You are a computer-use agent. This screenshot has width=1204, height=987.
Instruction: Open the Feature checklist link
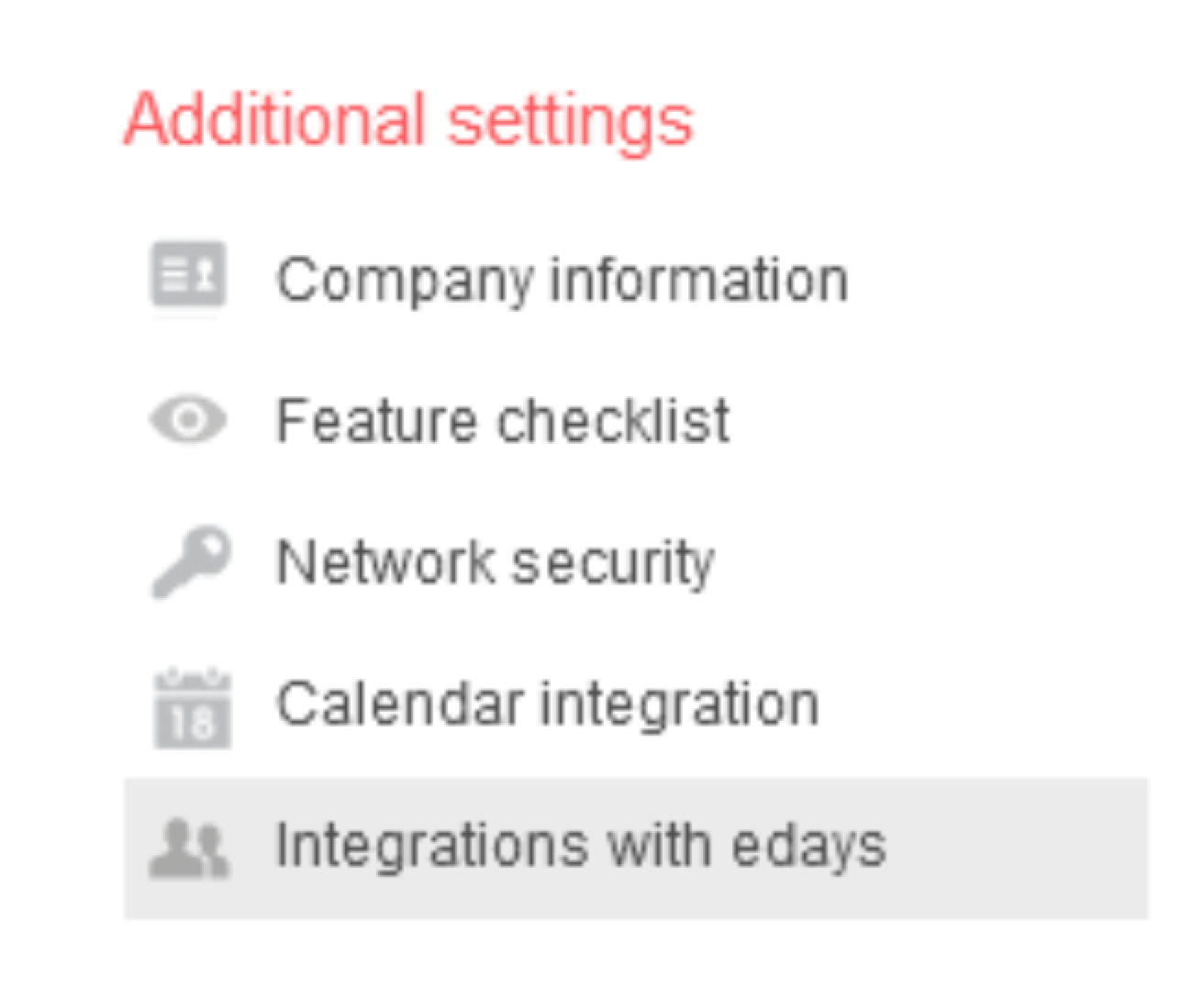pos(503,421)
